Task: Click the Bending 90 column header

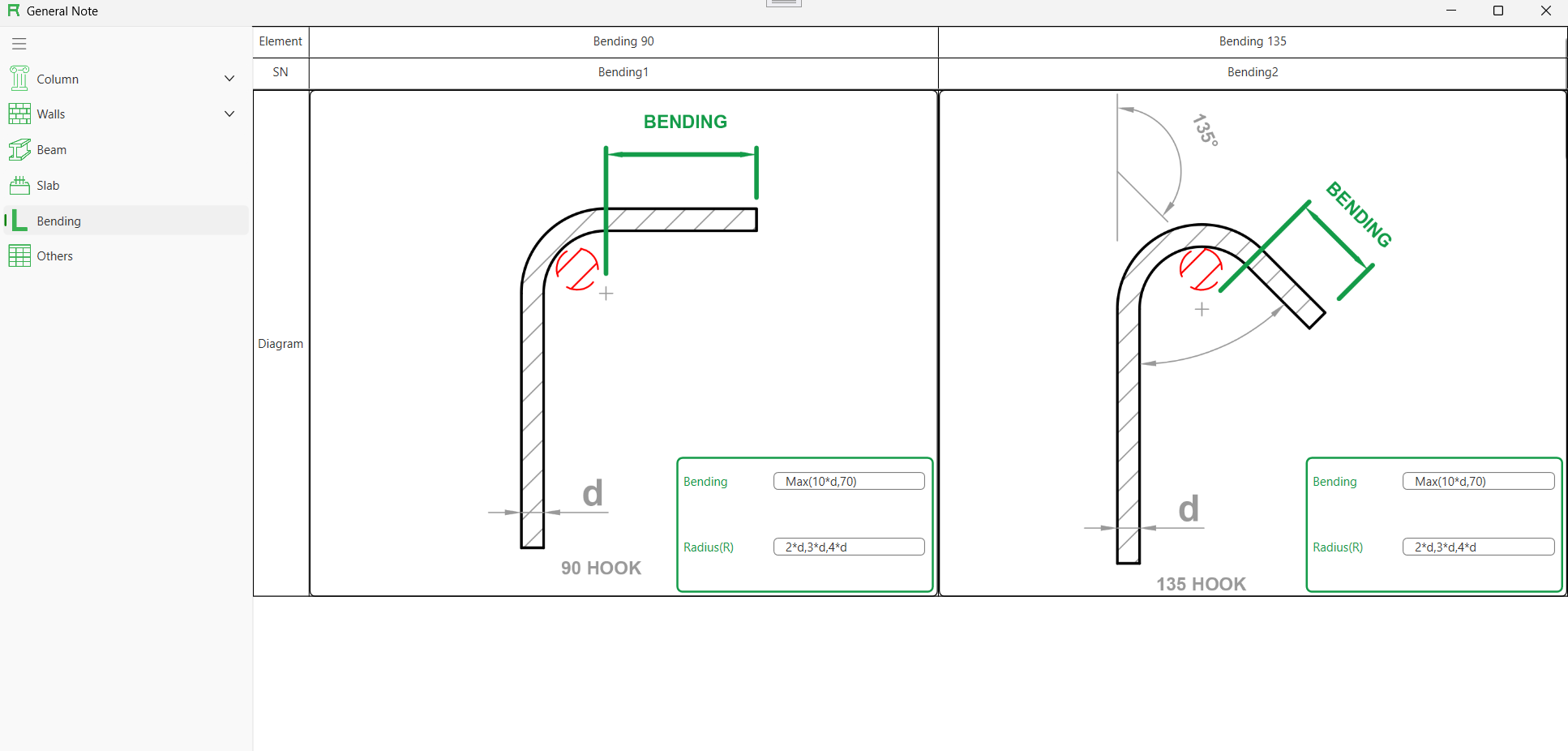Action: [623, 41]
